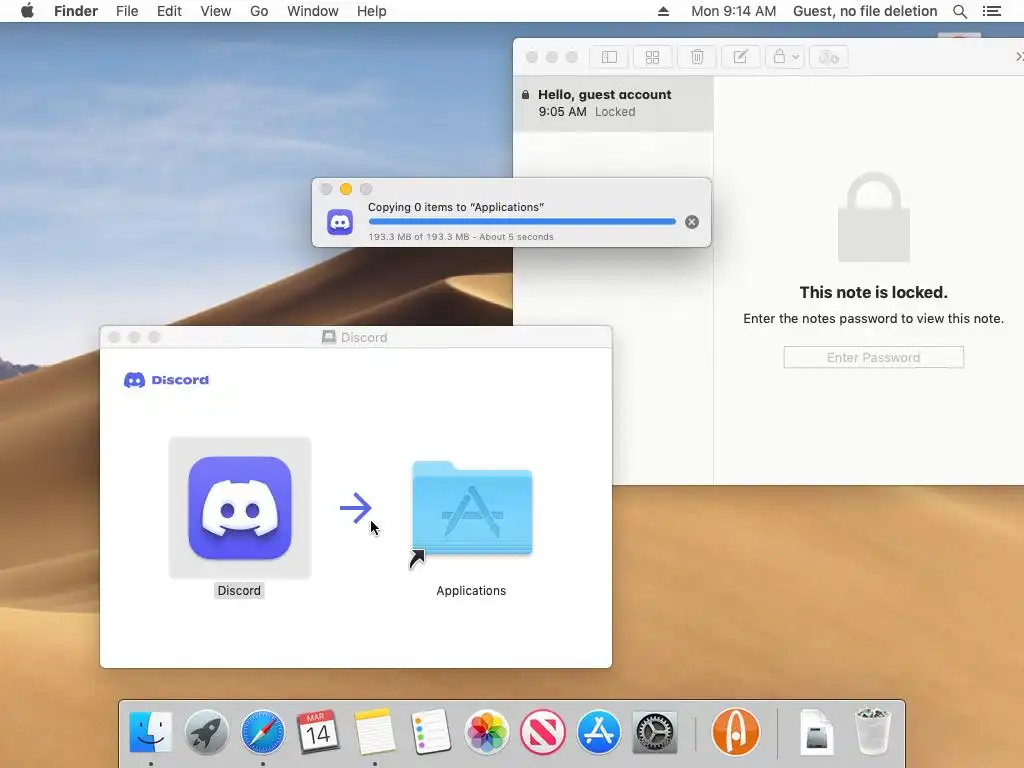
Task: Select the Hello, guest account note
Action: [613, 103]
